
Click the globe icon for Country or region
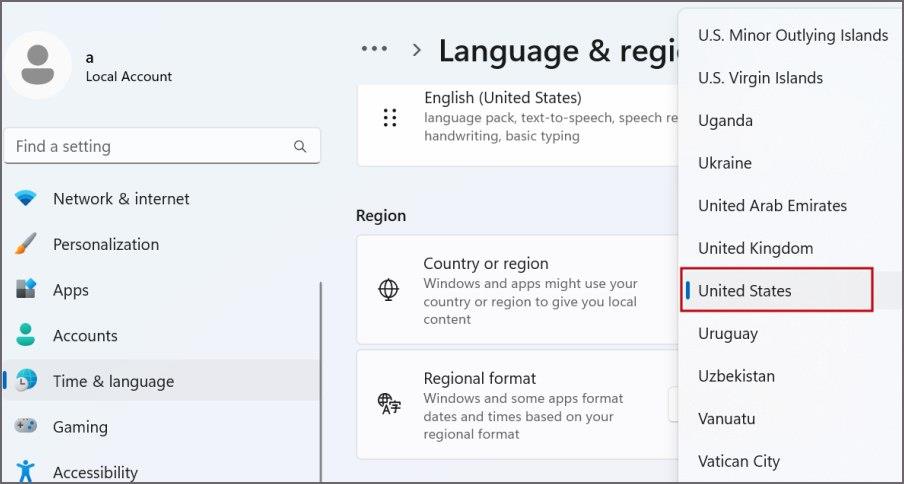389,289
